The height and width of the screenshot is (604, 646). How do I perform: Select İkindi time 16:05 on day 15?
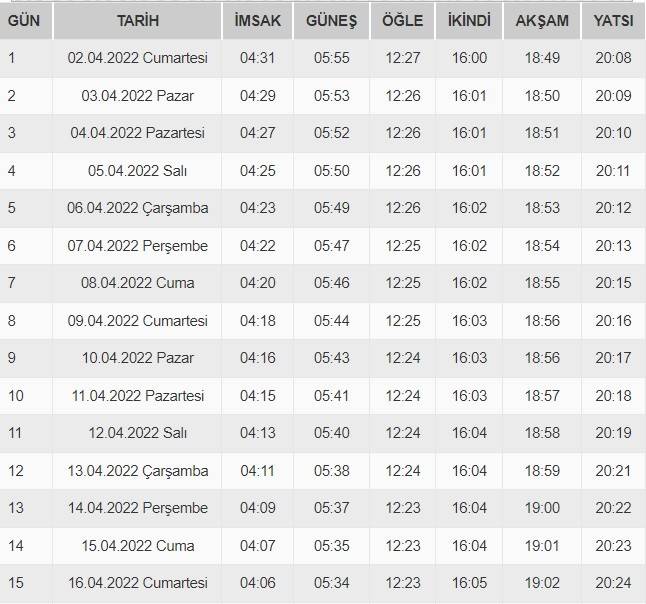469,583
